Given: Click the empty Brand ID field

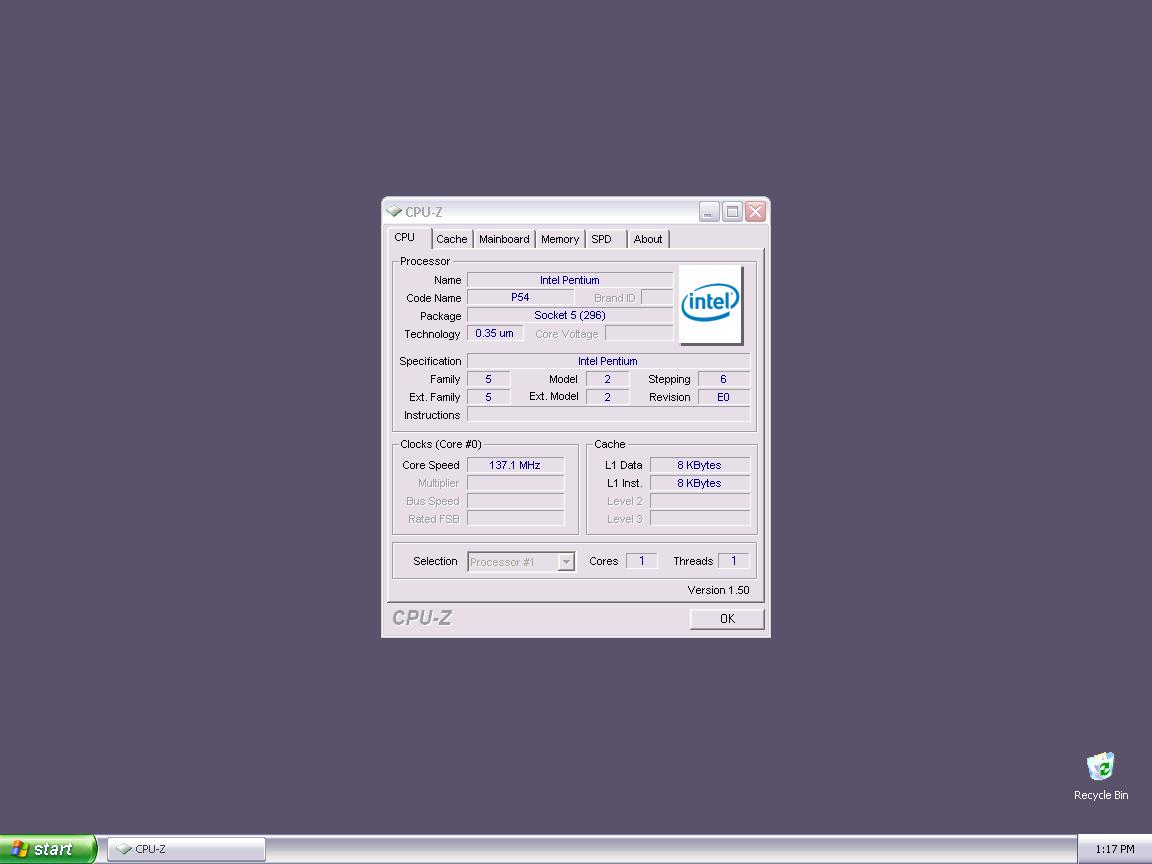Looking at the screenshot, I should pyautogui.click(x=657, y=298).
